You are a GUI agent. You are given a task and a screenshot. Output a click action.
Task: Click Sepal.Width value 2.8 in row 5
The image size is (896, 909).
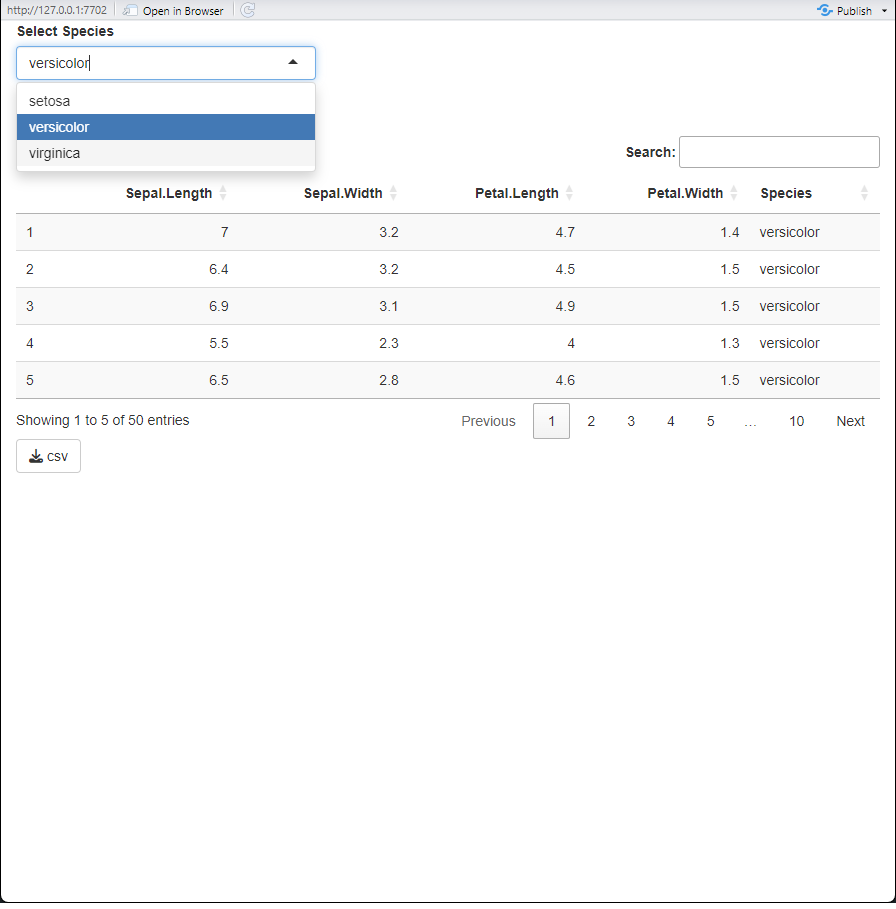(x=389, y=380)
